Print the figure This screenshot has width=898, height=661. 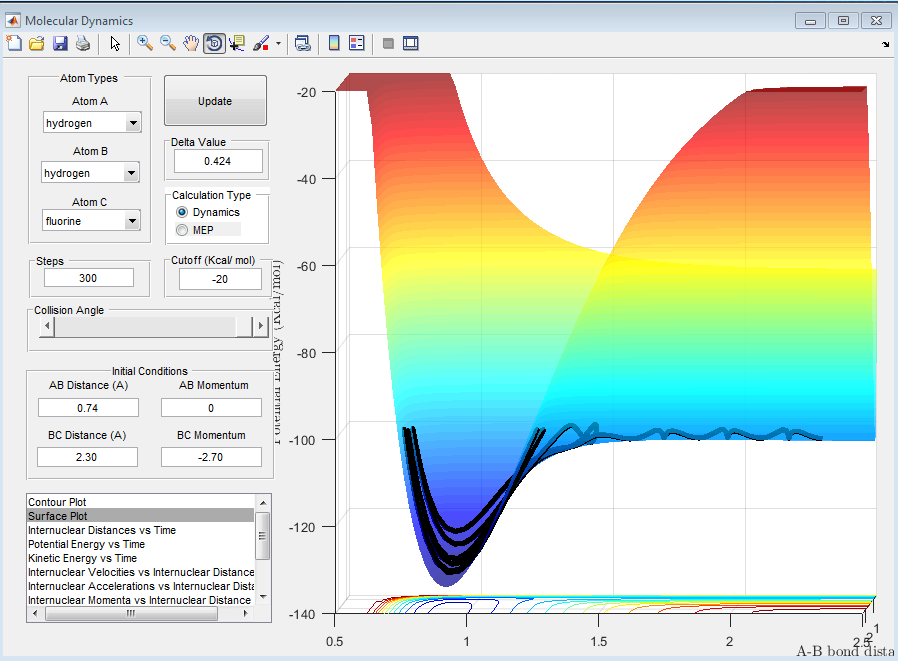click(x=83, y=43)
